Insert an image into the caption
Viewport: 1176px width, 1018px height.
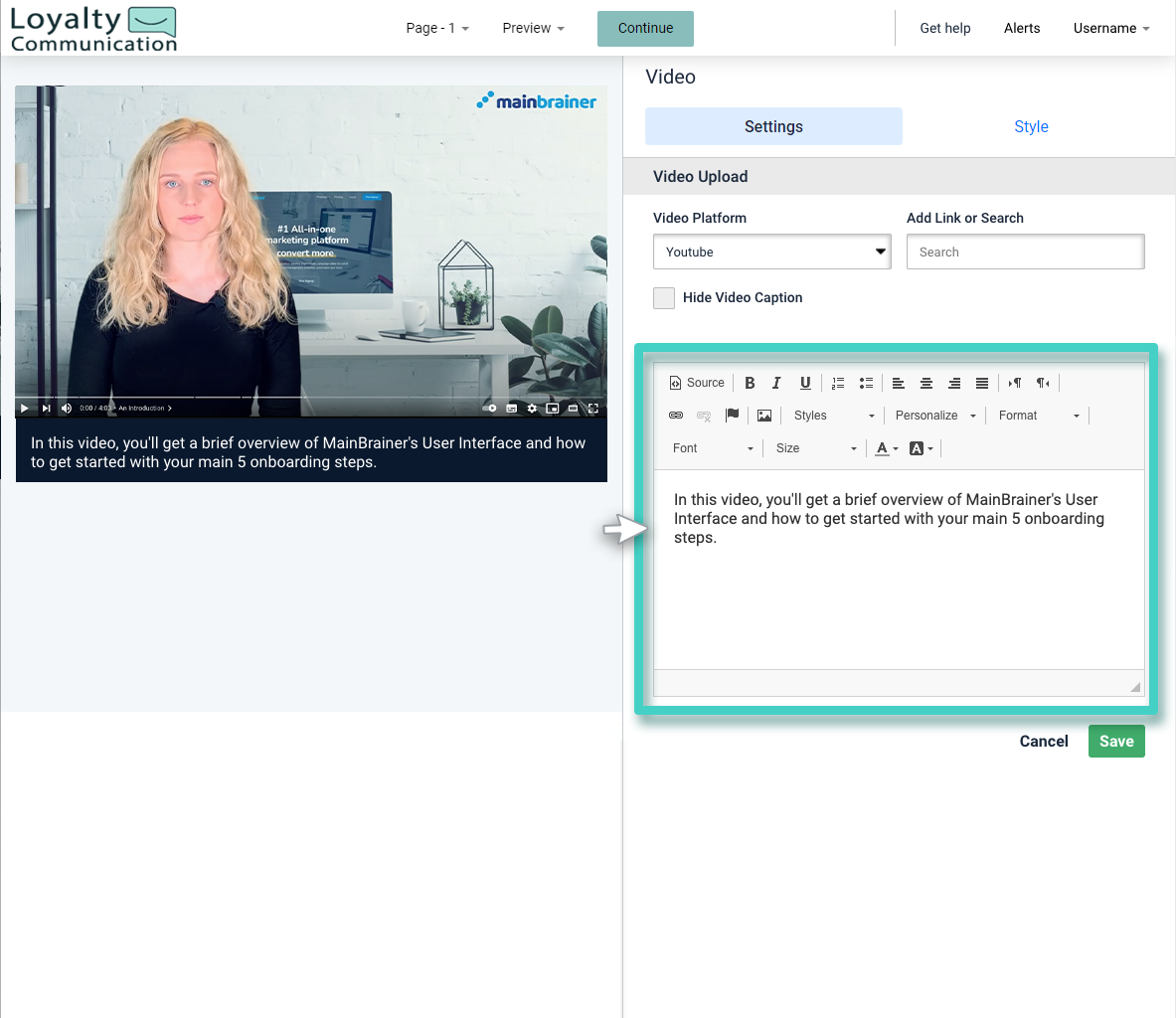pyautogui.click(x=763, y=415)
